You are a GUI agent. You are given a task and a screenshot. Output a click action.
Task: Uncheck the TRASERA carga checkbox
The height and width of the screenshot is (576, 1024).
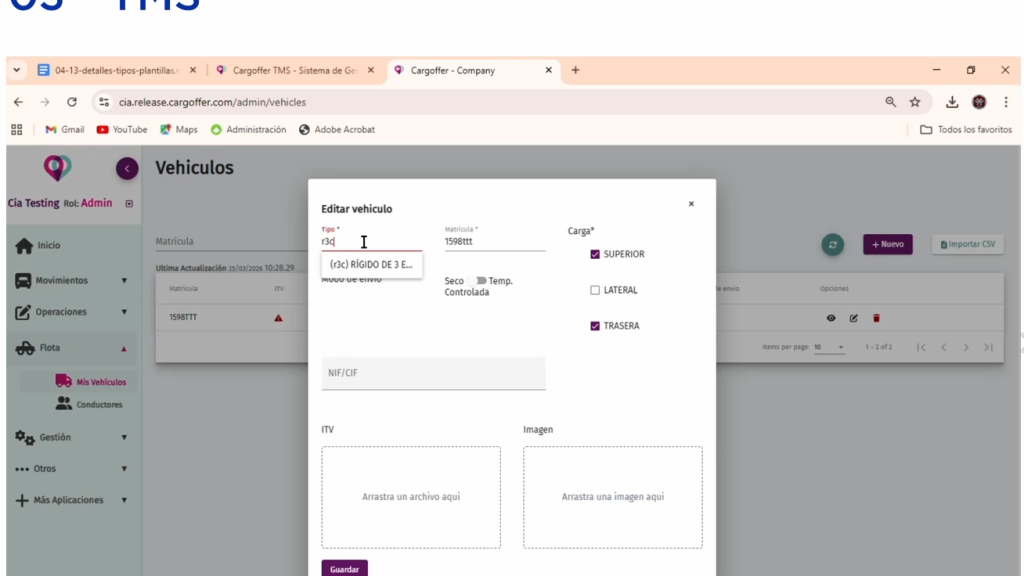tap(595, 326)
